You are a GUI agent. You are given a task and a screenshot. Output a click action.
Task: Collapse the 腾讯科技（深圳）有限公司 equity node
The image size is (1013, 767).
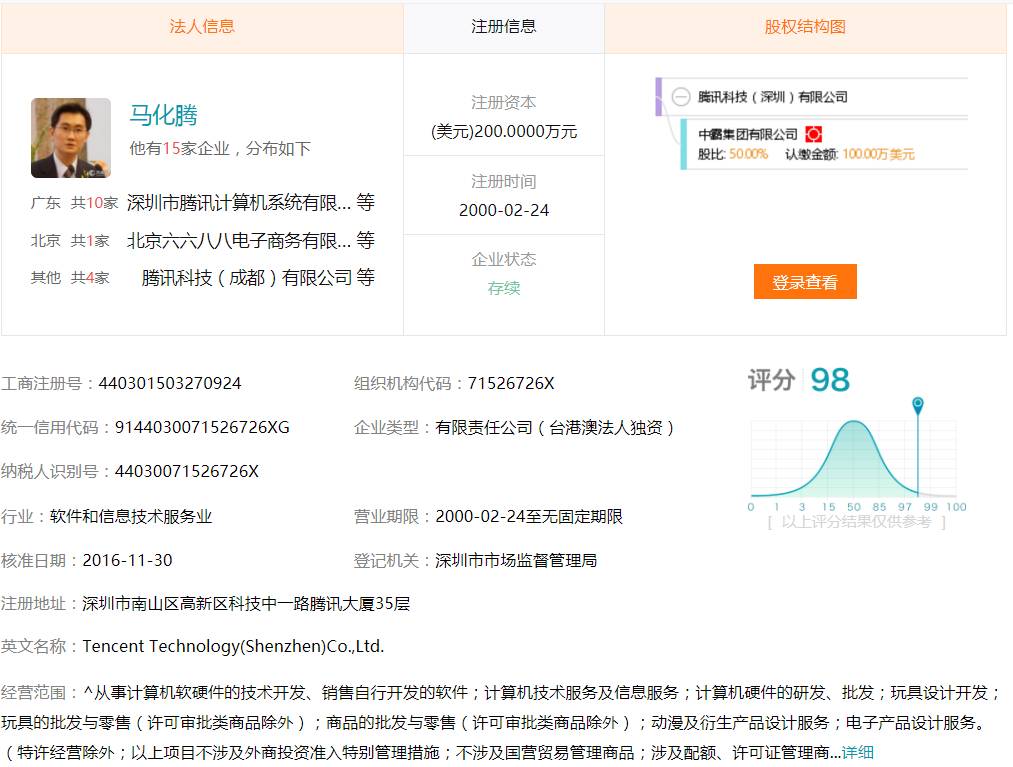pos(681,97)
